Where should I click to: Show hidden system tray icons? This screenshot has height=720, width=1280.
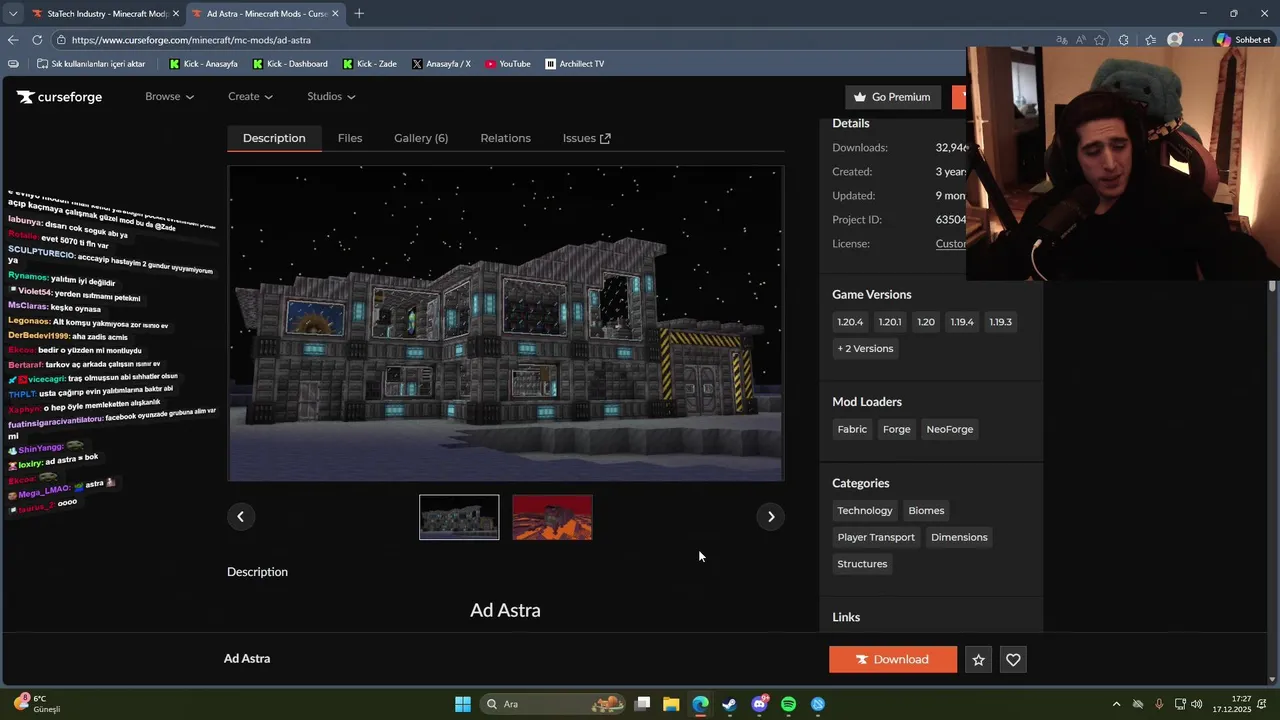pyautogui.click(x=1116, y=704)
